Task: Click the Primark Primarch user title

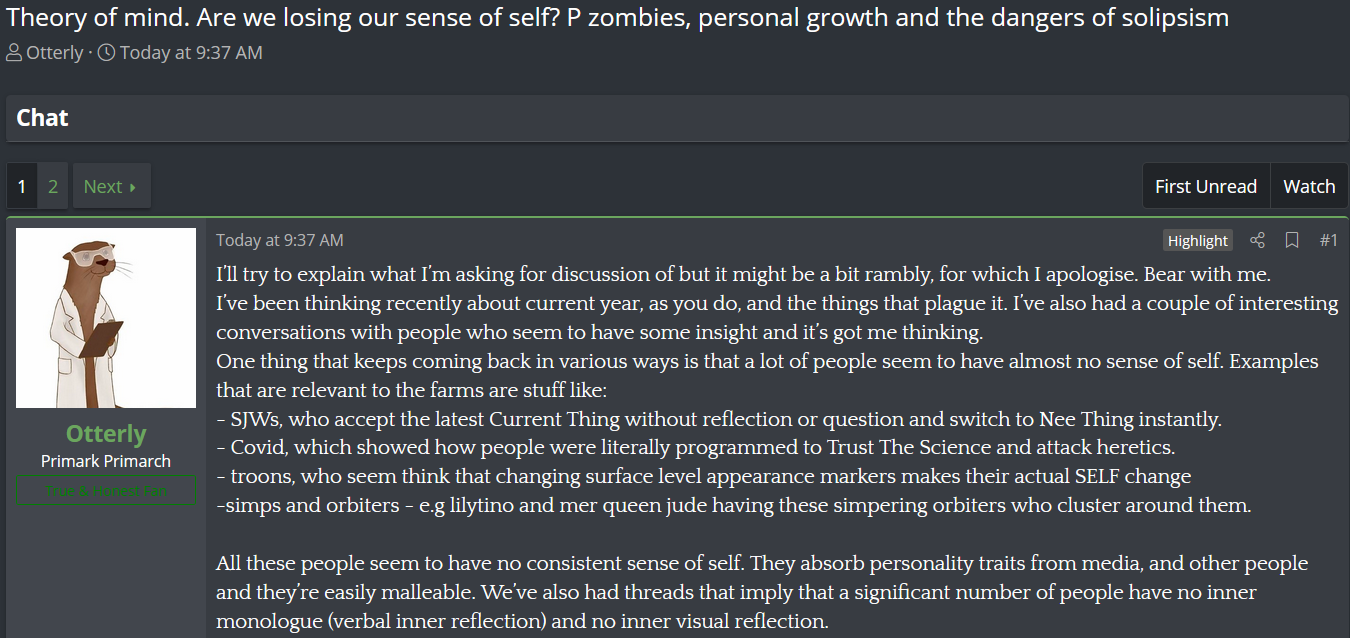Action: pos(106,461)
